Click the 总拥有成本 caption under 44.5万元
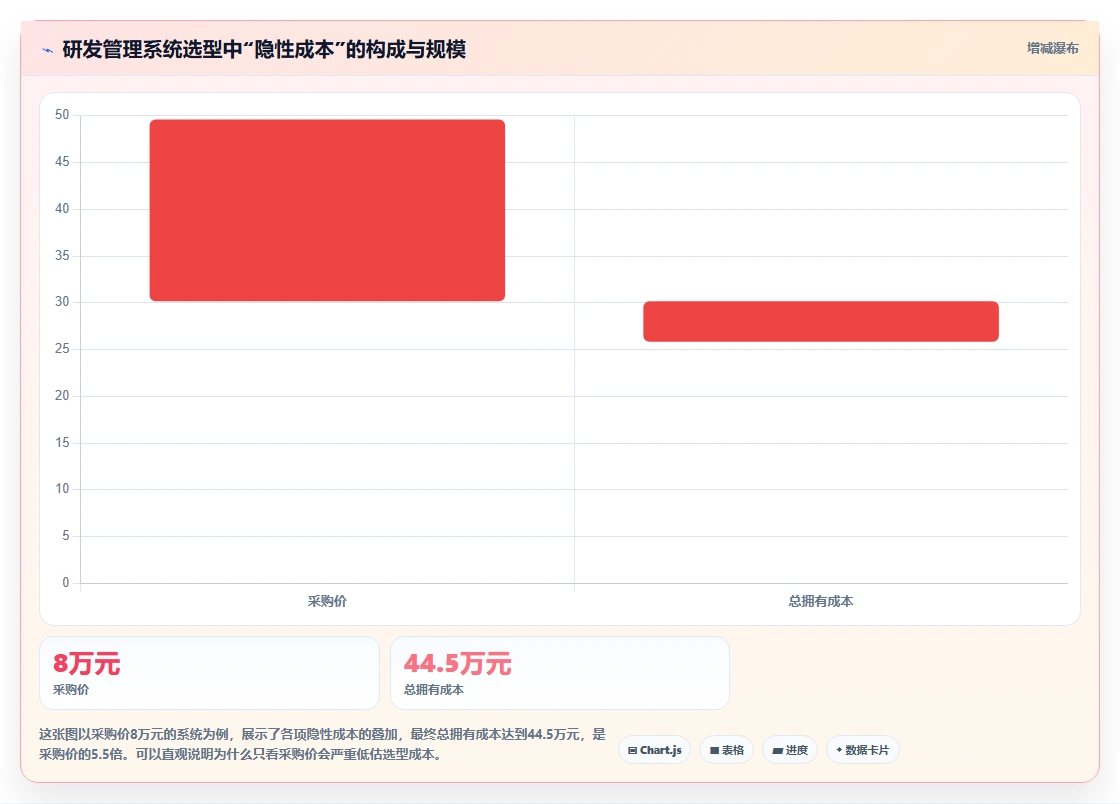 click(434, 690)
